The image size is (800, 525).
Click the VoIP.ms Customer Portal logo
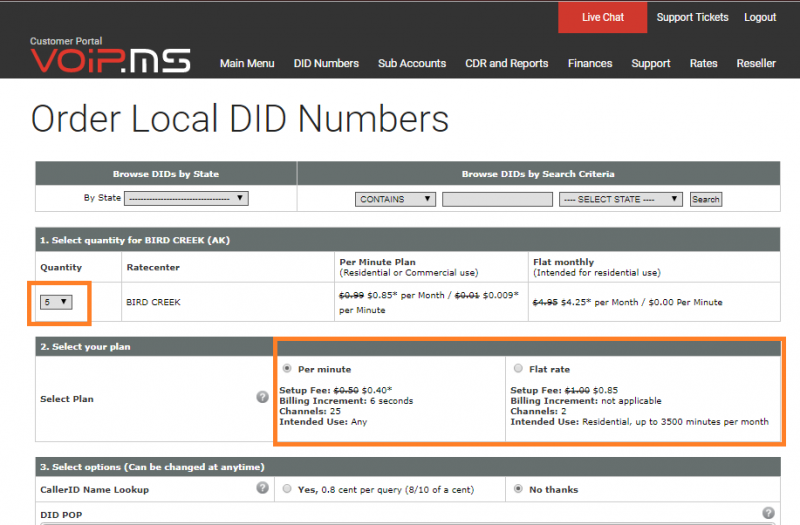[x=110, y=55]
